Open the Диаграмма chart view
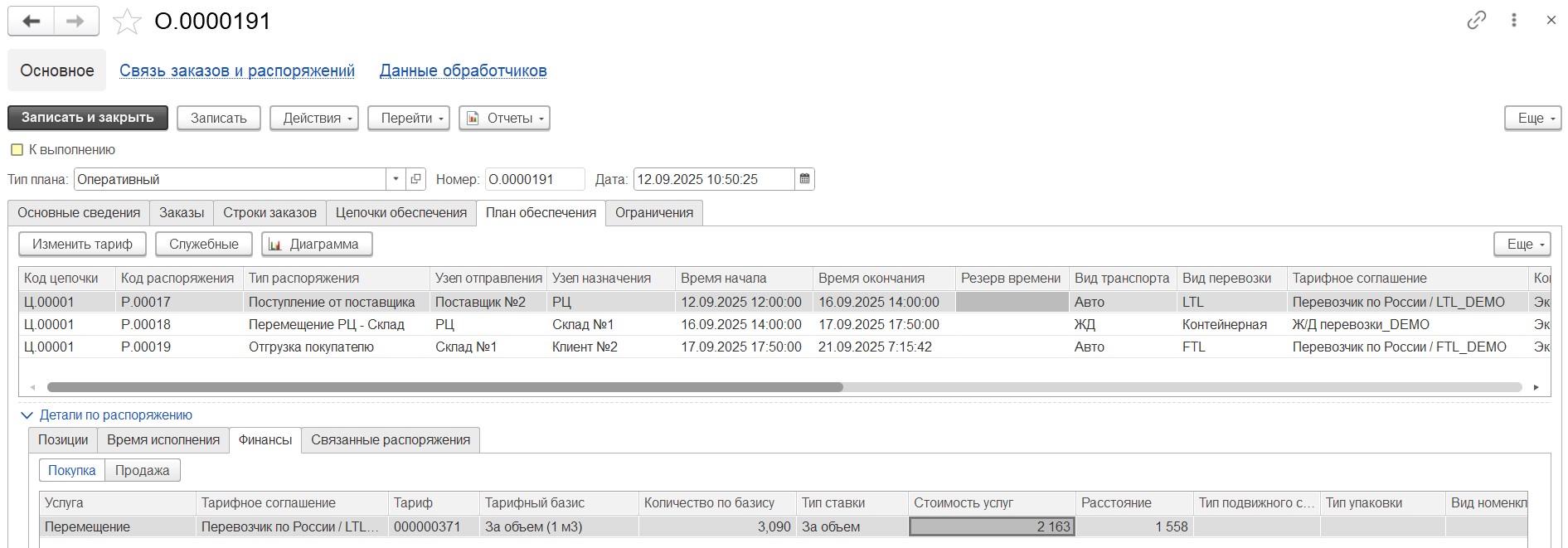The height and width of the screenshot is (548, 1568). point(316,245)
